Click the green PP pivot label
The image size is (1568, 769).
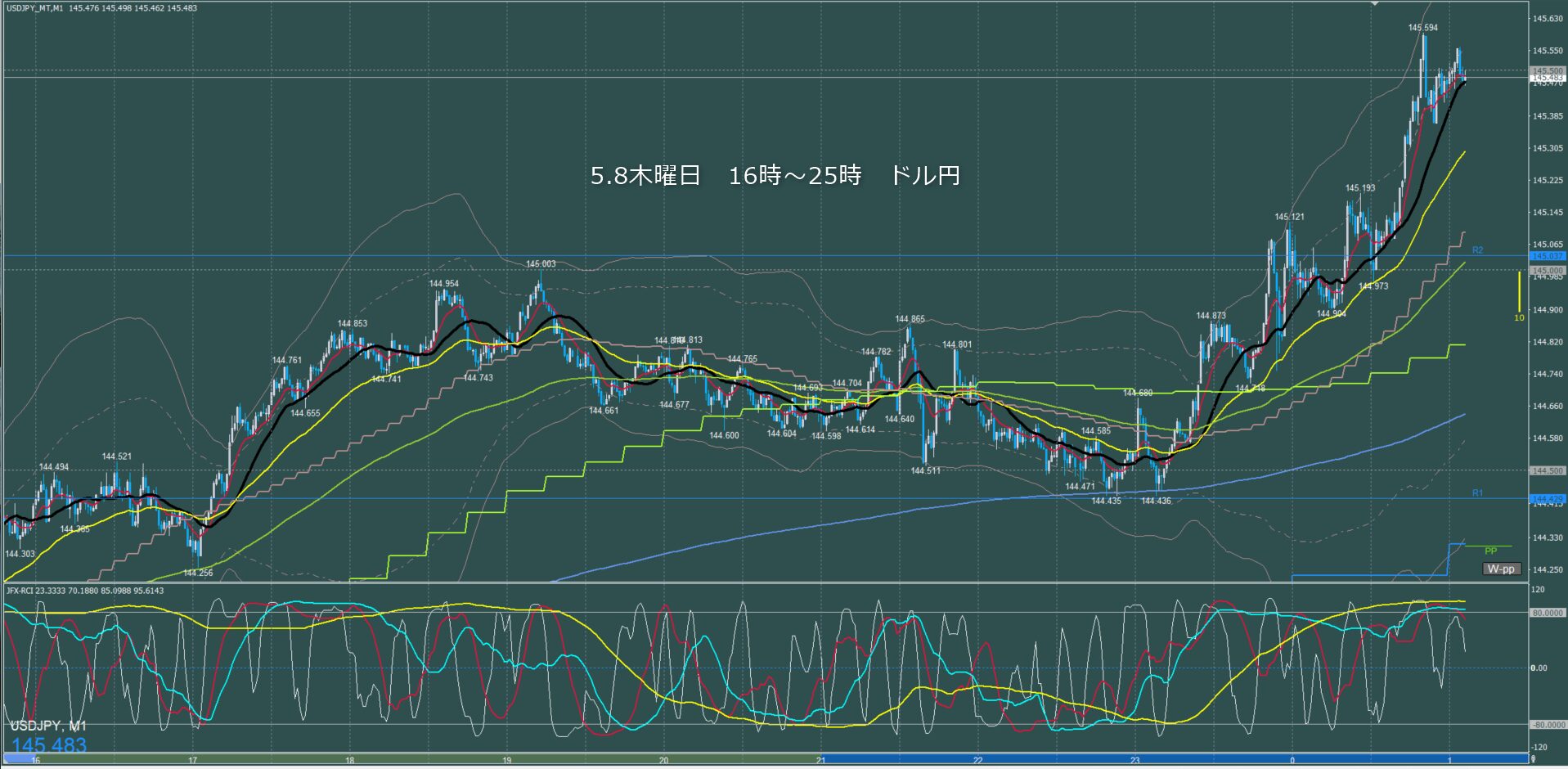coord(1490,551)
